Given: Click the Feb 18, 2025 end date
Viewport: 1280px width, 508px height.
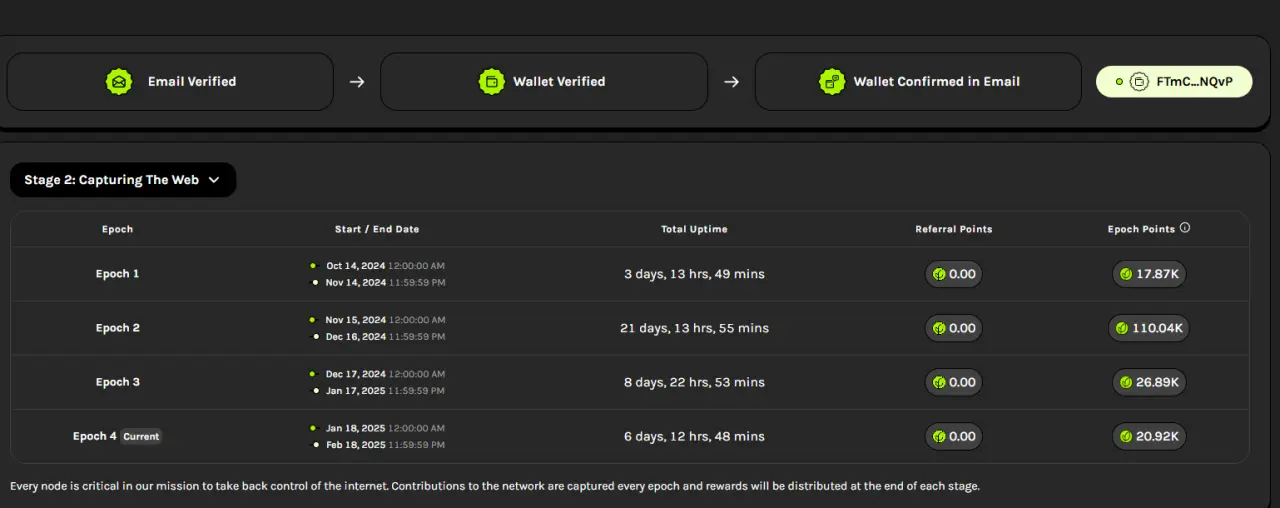Looking at the screenshot, I should (356, 445).
